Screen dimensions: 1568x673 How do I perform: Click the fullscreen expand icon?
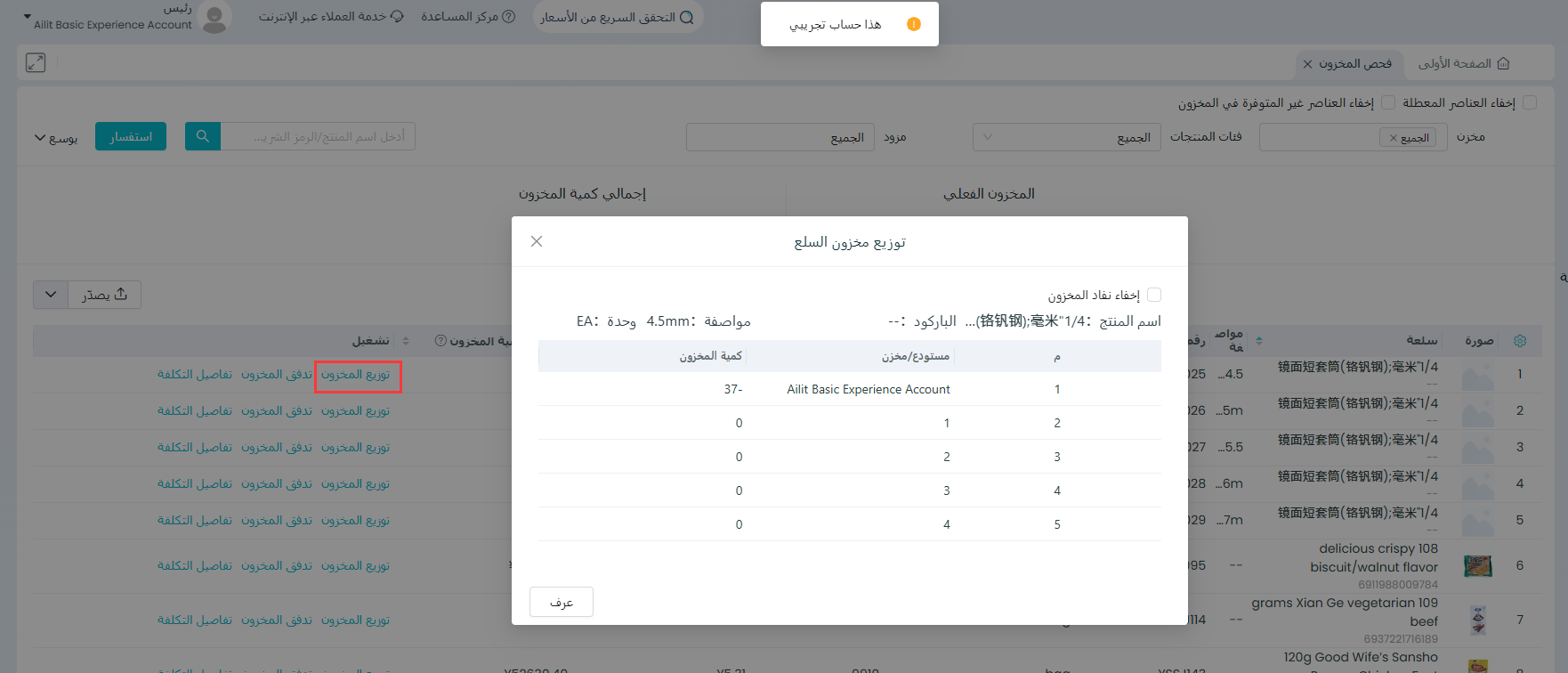pos(36,62)
